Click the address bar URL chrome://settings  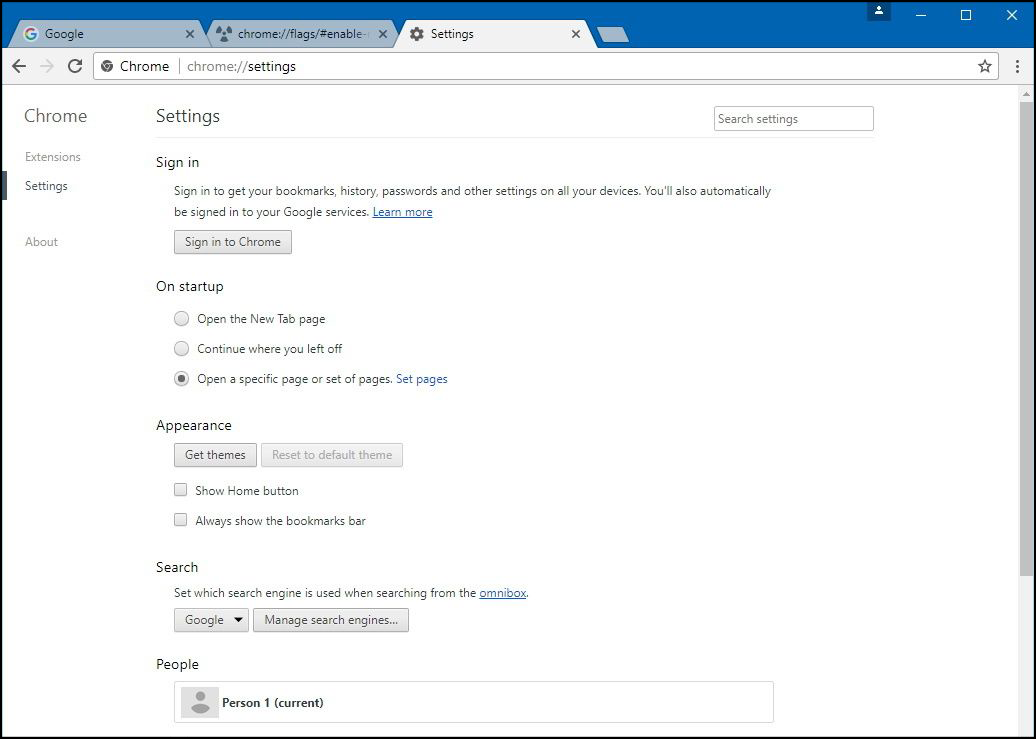241,66
